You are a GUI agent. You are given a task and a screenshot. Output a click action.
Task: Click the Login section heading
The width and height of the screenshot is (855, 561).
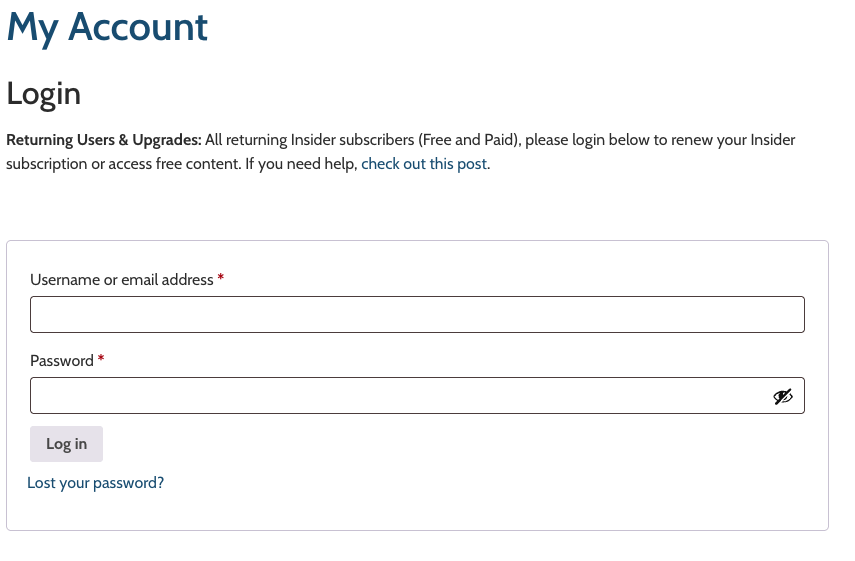click(43, 94)
